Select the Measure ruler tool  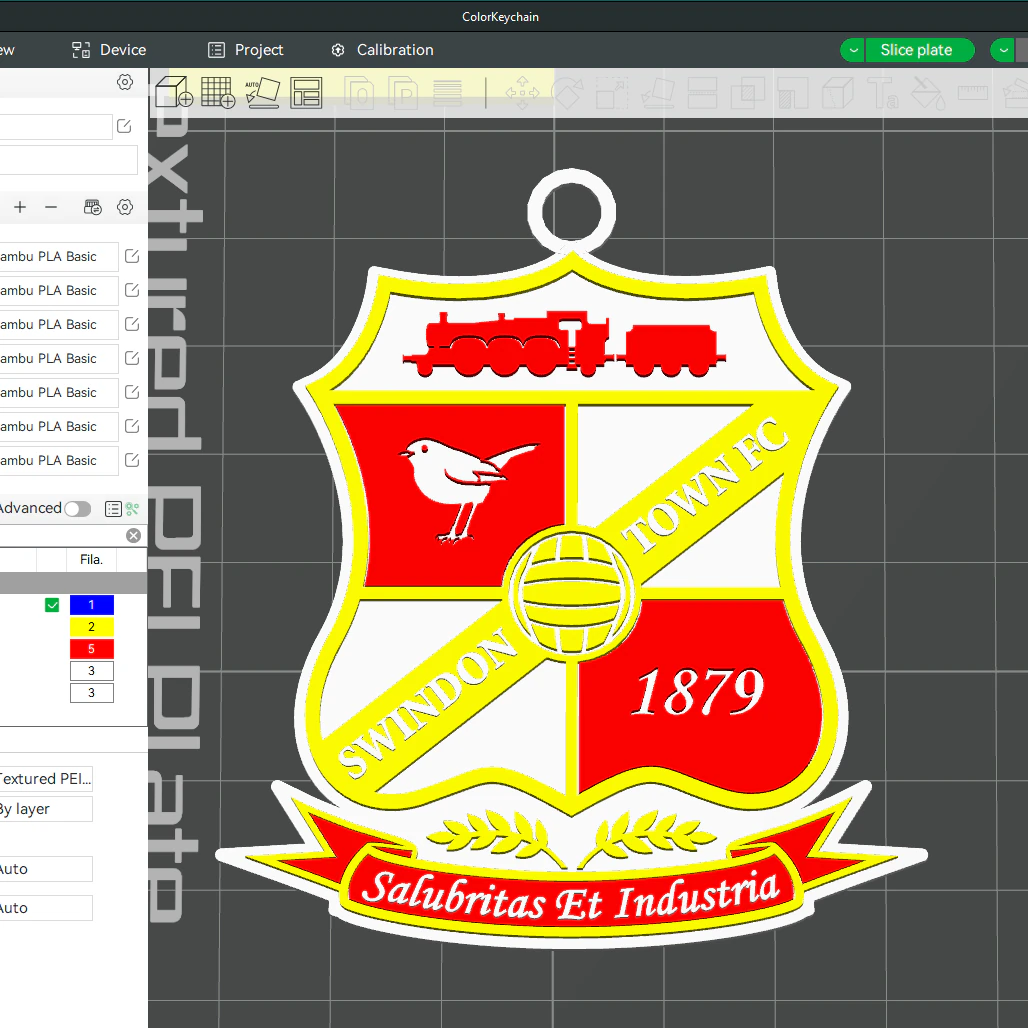(x=973, y=93)
